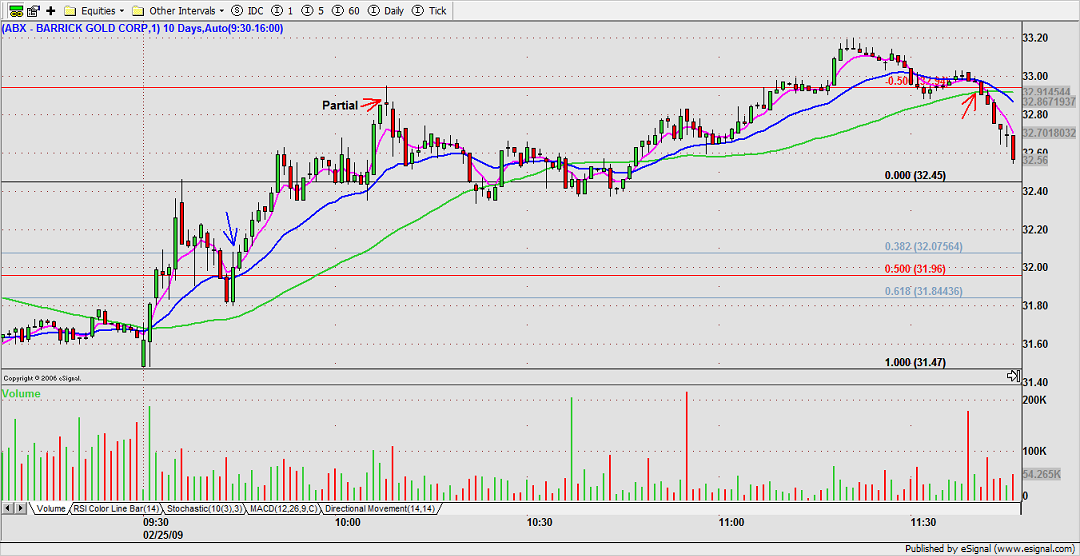The height and width of the screenshot is (556, 1080).
Task: Click the 11:30 time axis label
Action: tap(922, 523)
